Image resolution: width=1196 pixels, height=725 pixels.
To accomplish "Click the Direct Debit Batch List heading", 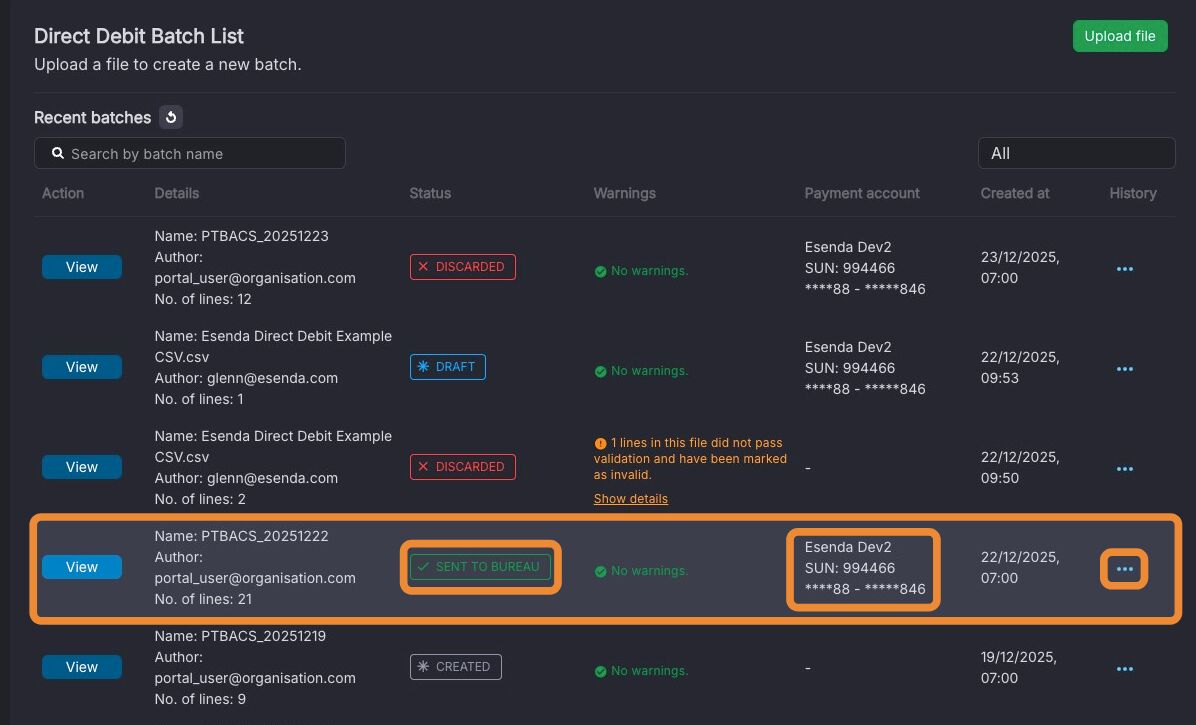I will 139,36.
